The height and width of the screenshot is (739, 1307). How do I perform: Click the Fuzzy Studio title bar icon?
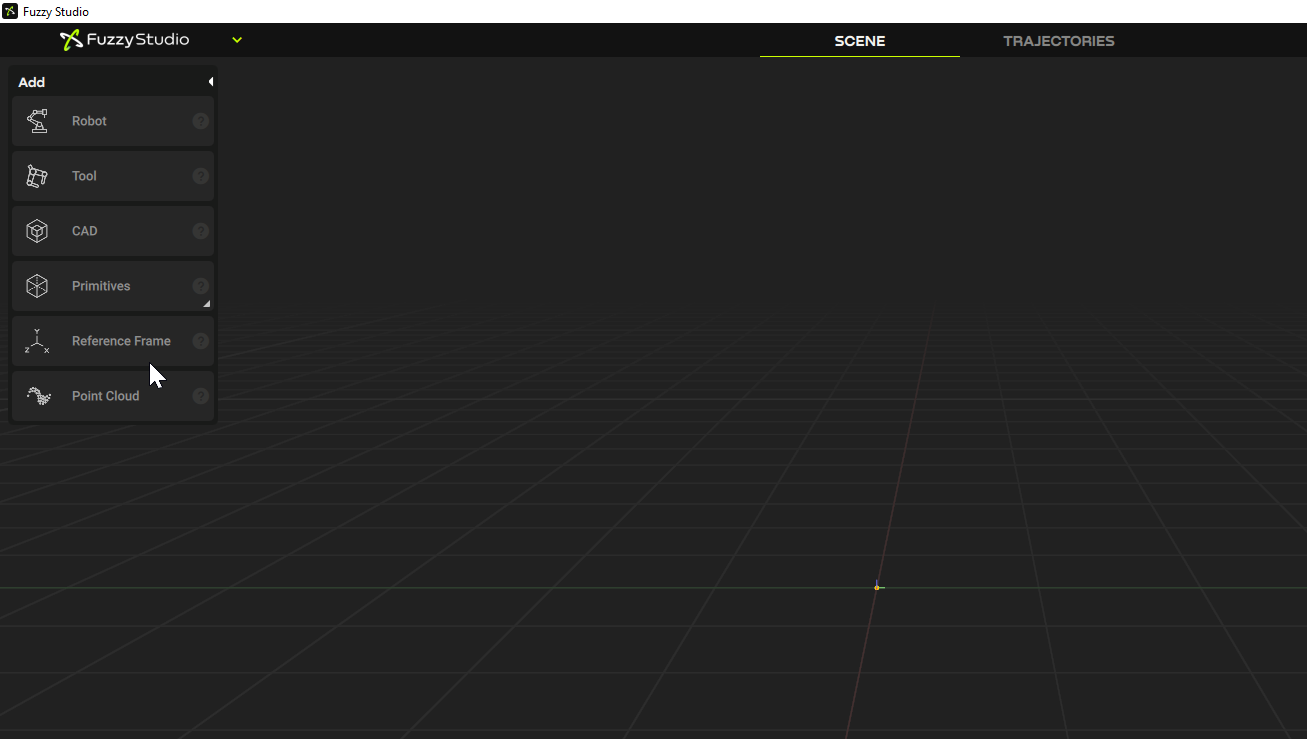pyautogui.click(x=9, y=11)
